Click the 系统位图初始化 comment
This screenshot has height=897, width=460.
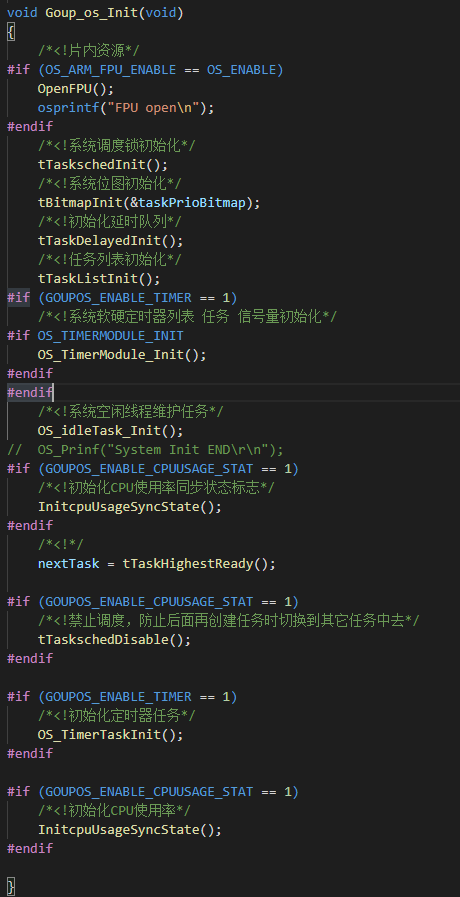tap(109, 184)
